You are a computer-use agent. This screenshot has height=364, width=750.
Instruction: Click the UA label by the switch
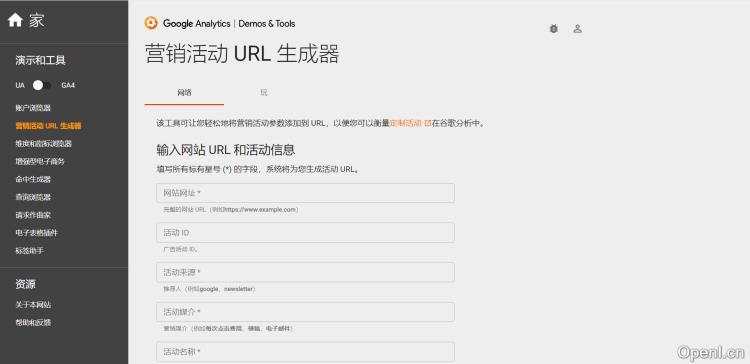point(20,86)
